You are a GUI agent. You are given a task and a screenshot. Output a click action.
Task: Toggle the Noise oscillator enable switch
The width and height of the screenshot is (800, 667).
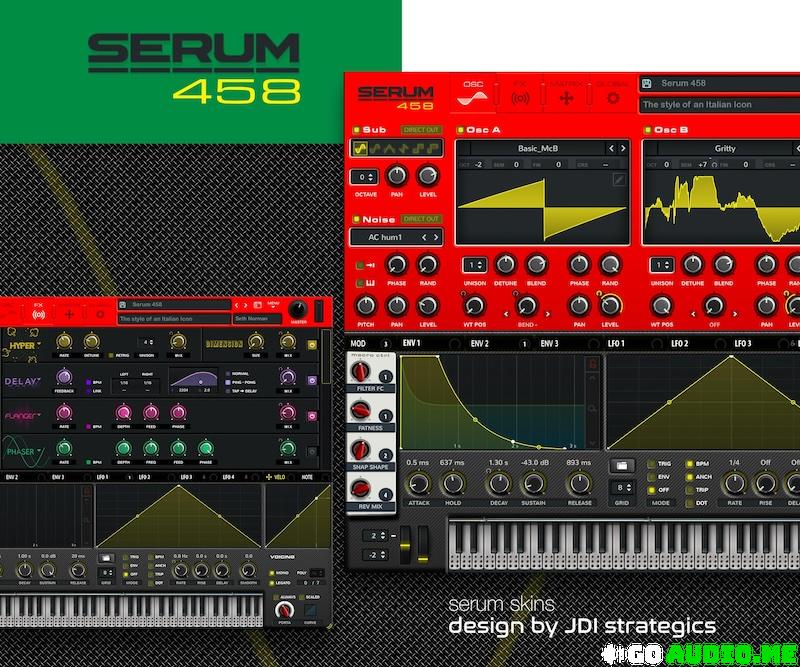[x=357, y=219]
